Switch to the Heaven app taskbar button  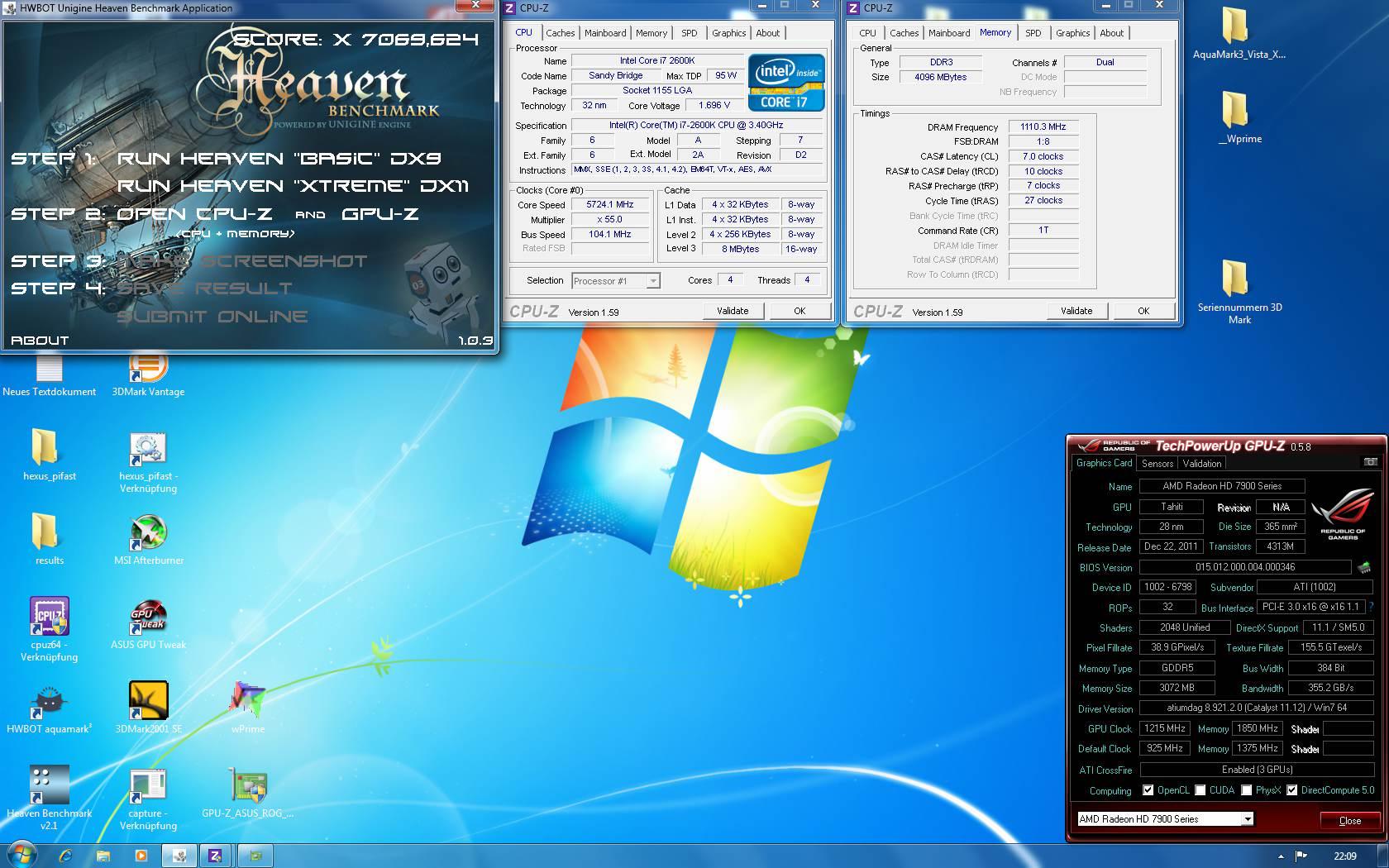click(x=179, y=856)
